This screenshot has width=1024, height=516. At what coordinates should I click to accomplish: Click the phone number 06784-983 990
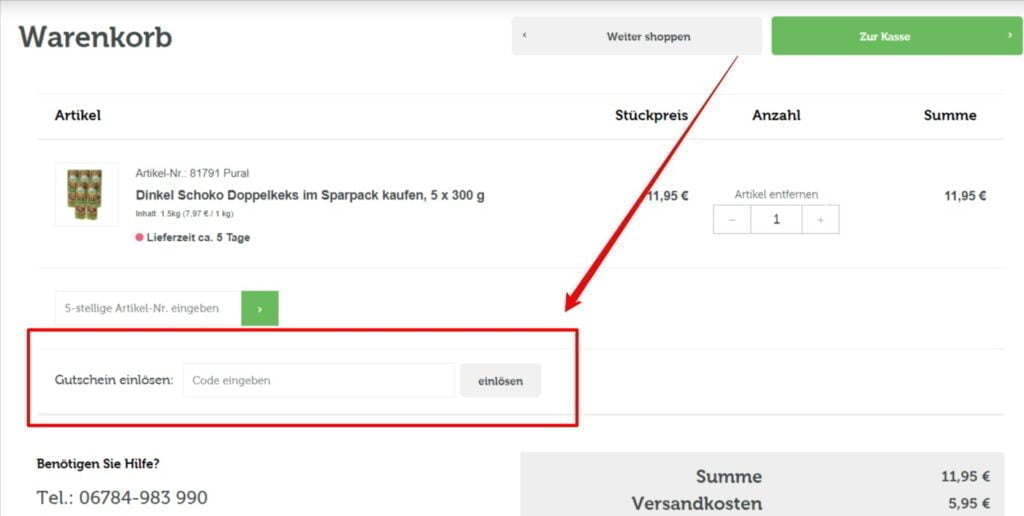tap(122, 497)
